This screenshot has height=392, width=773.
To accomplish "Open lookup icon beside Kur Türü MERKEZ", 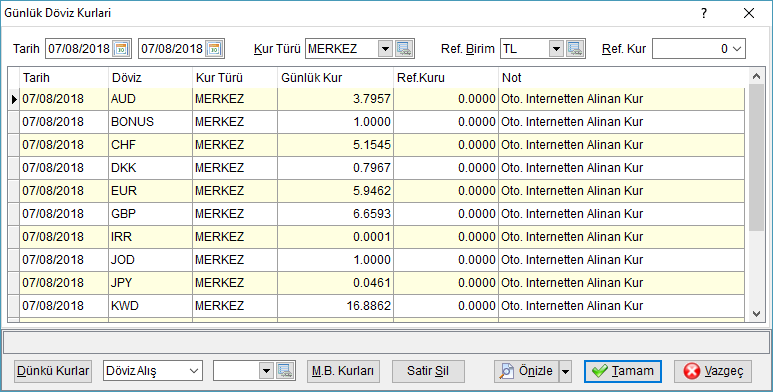I will click(x=403, y=49).
